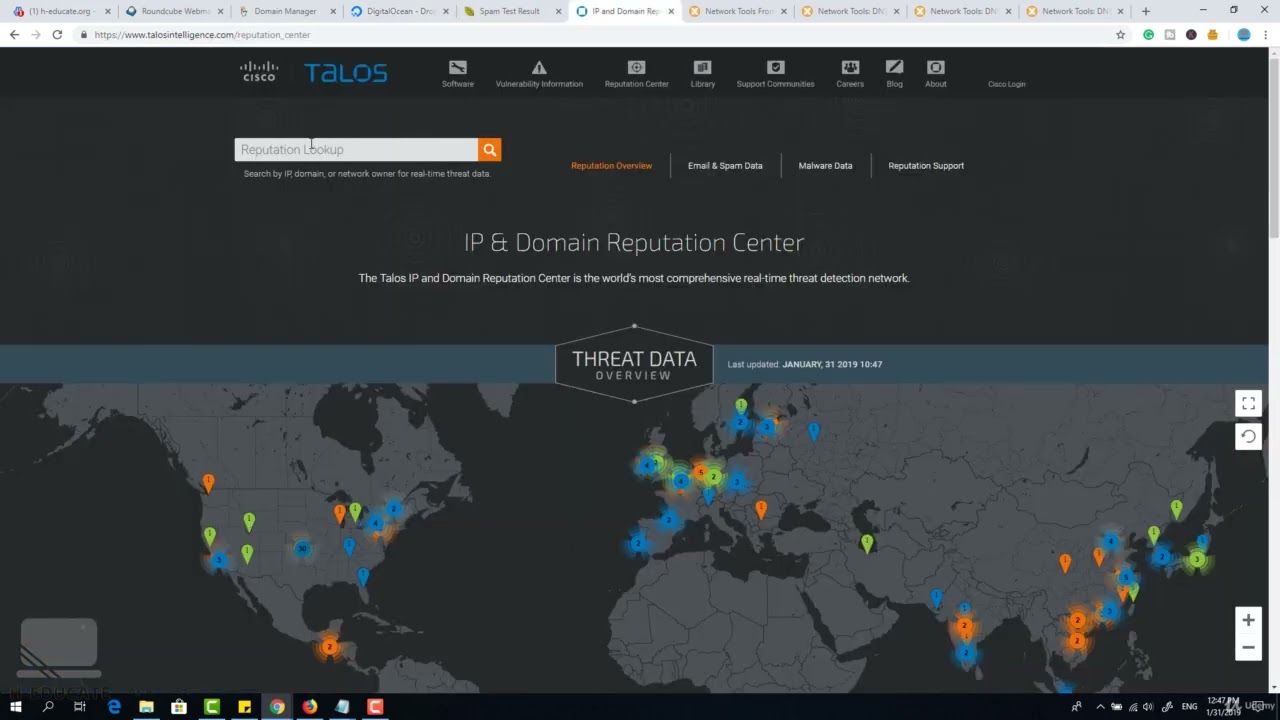Open a new browser tab
The height and width of the screenshot is (720, 1280).
pyautogui.click(x=1145, y=11)
